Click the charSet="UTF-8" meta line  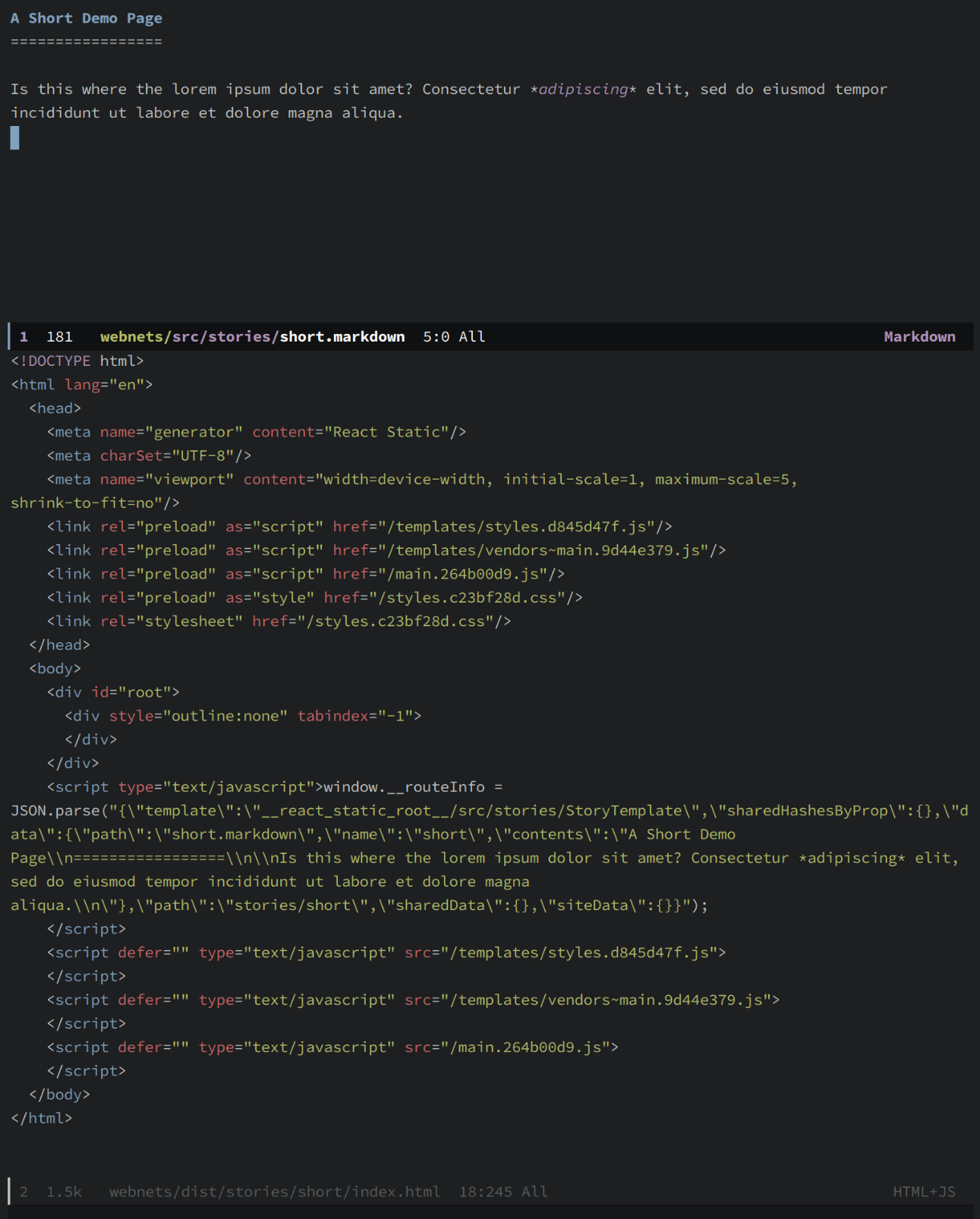coord(149,455)
